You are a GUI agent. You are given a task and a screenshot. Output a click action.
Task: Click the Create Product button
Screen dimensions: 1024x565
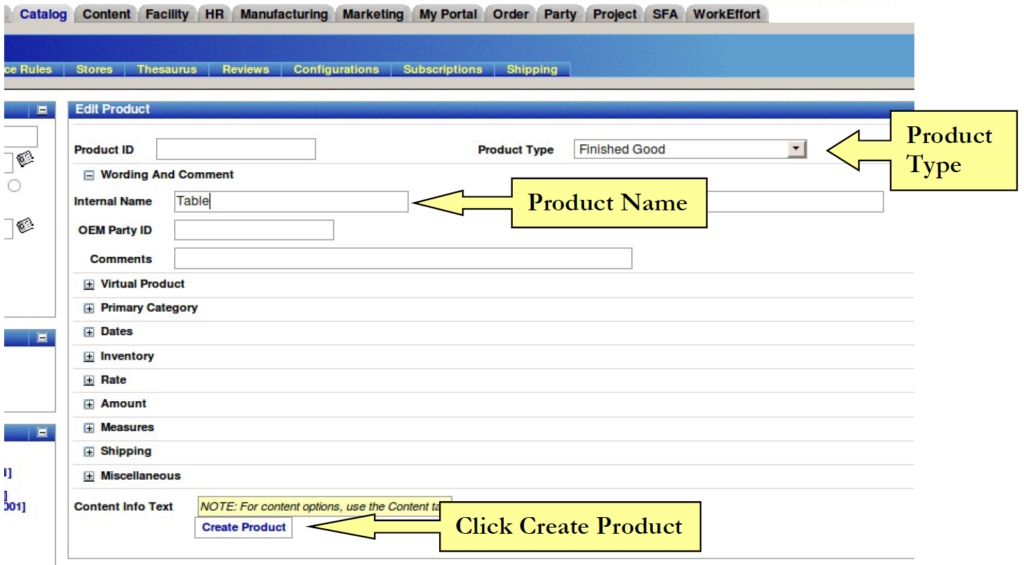click(x=244, y=527)
